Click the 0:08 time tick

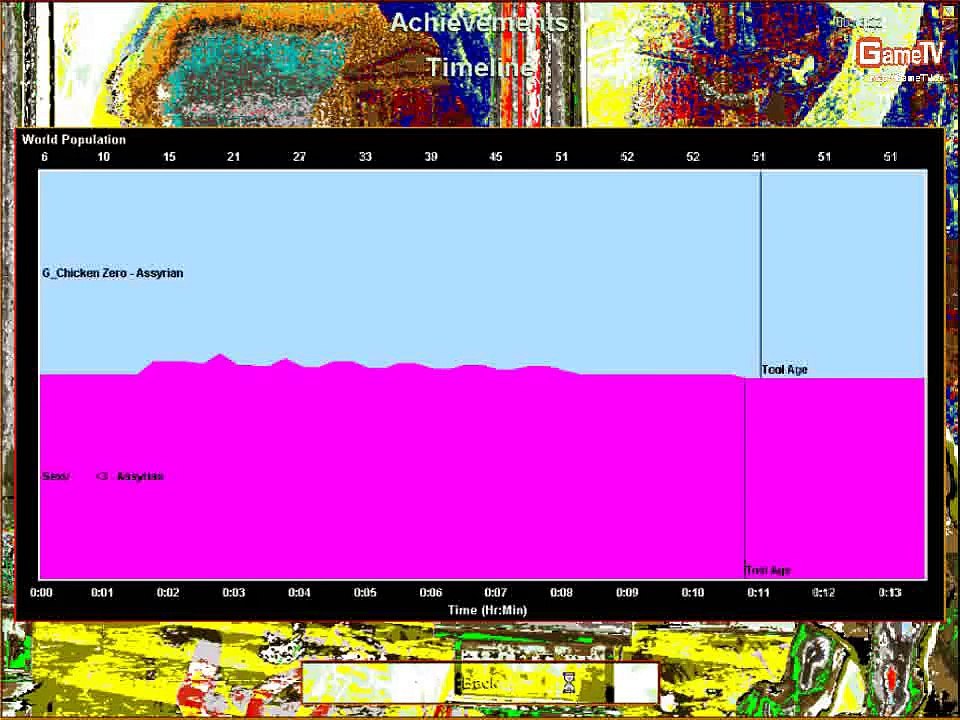point(561,593)
